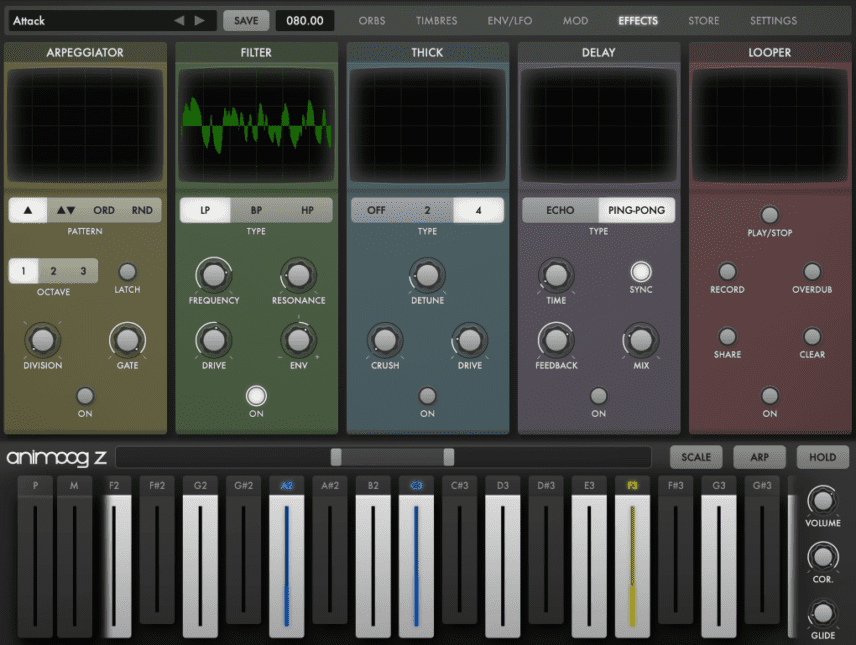Image resolution: width=856 pixels, height=645 pixels.
Task: Click the Thick Crush knob
Action: (x=385, y=340)
